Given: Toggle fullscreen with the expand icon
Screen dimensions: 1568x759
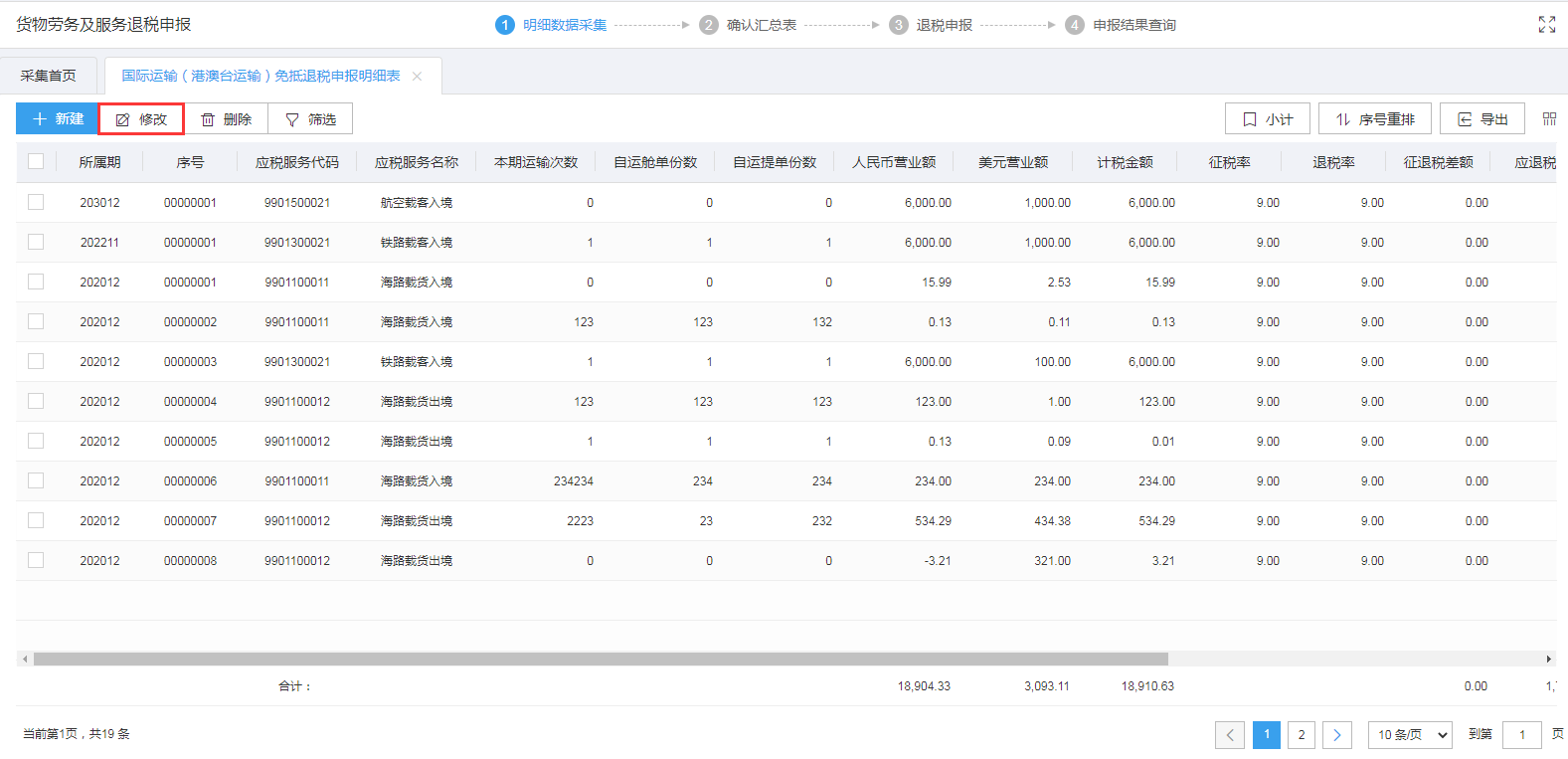Looking at the screenshot, I should tap(1546, 25).
